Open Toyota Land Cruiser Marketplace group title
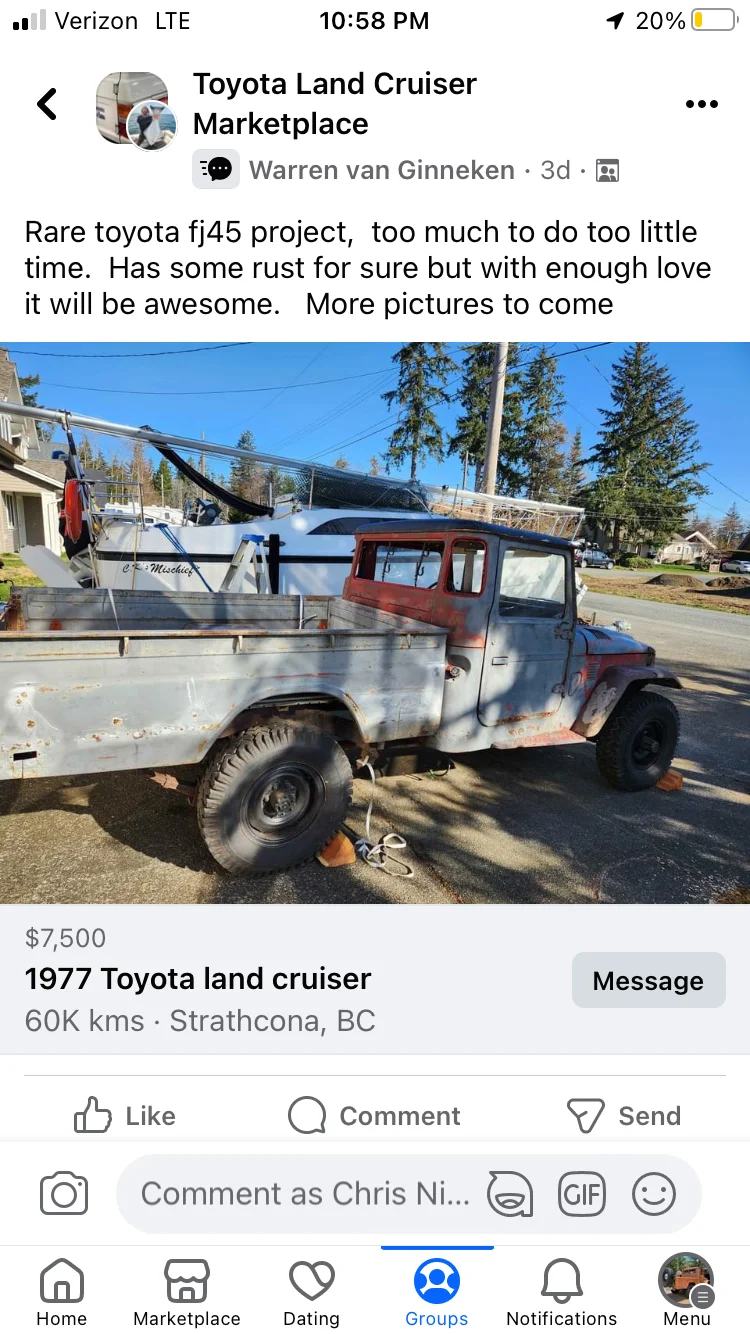The height and width of the screenshot is (1334, 750). pos(335,104)
